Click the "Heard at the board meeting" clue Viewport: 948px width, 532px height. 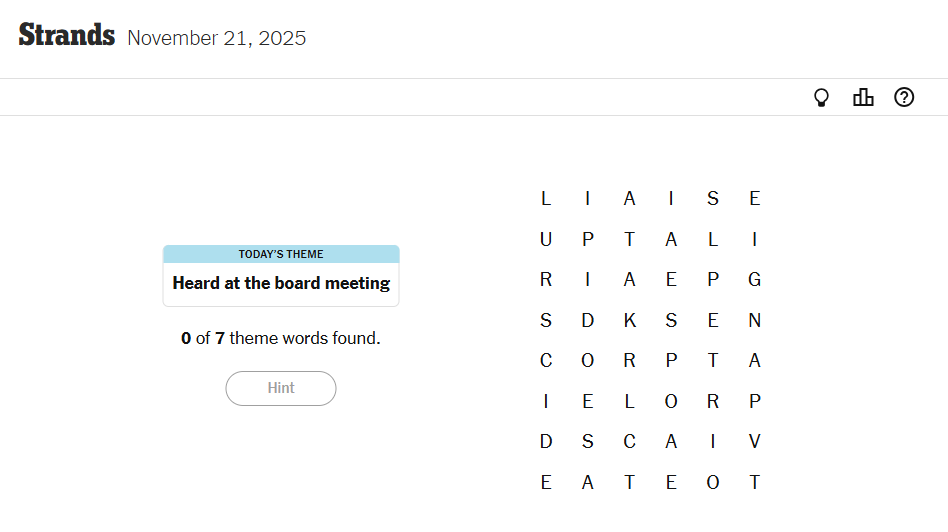[x=281, y=283]
